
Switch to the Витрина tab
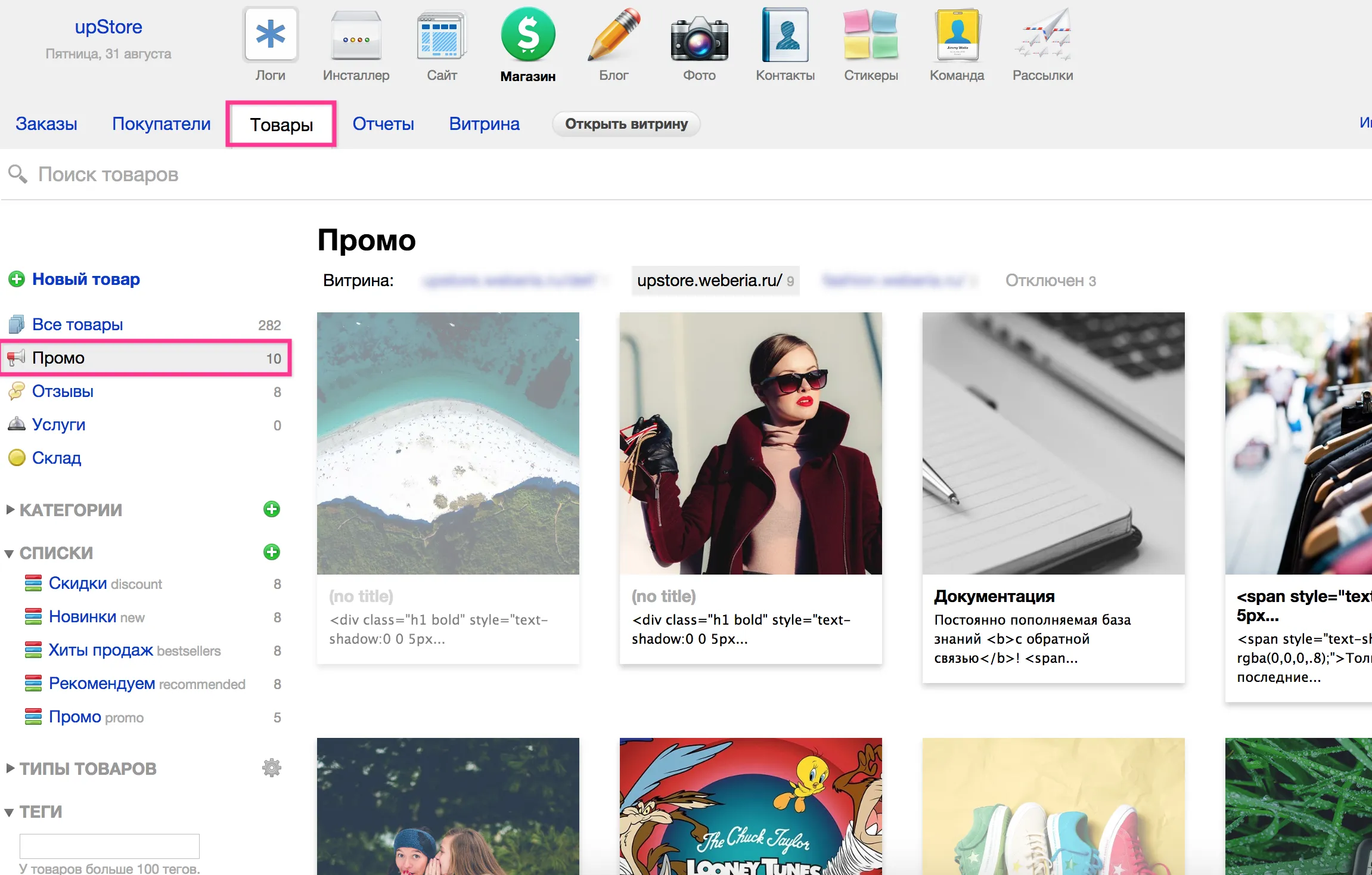484,123
